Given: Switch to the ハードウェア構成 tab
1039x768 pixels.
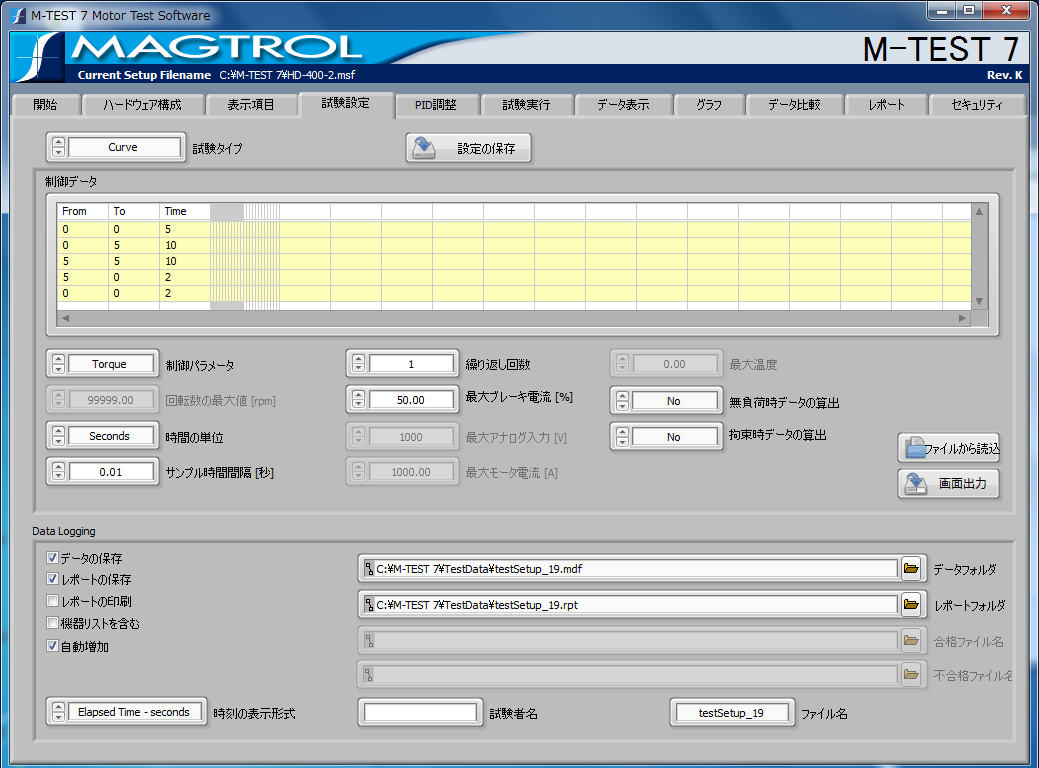Looking at the screenshot, I should click(x=142, y=105).
